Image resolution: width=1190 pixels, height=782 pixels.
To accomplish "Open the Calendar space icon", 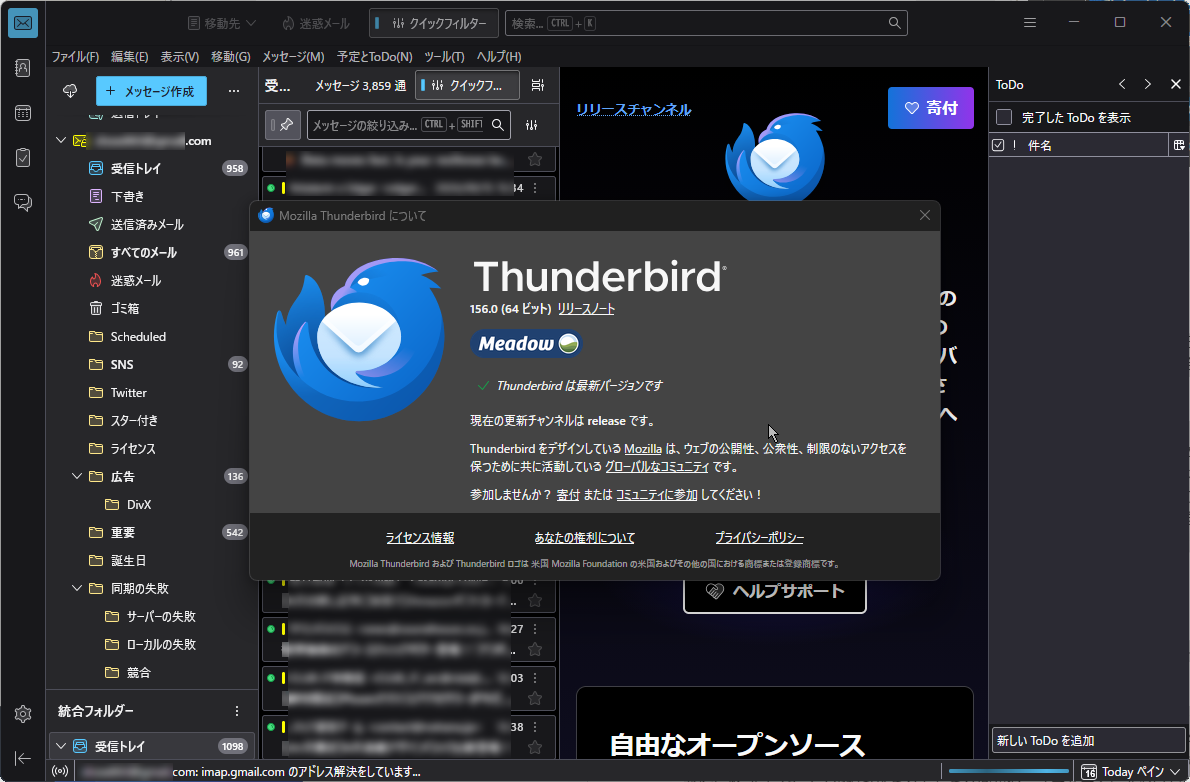I will pos(23,113).
